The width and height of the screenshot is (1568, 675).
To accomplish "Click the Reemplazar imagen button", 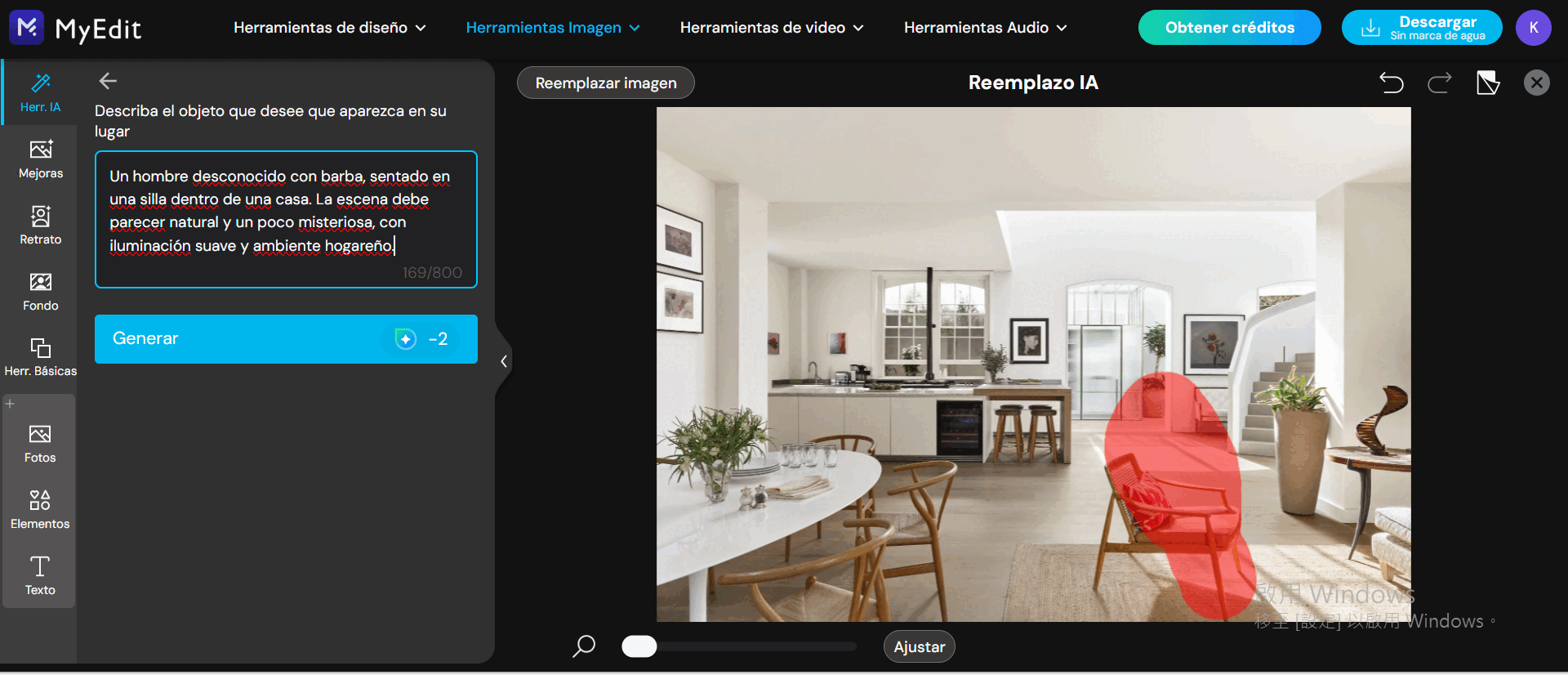I will tap(605, 83).
